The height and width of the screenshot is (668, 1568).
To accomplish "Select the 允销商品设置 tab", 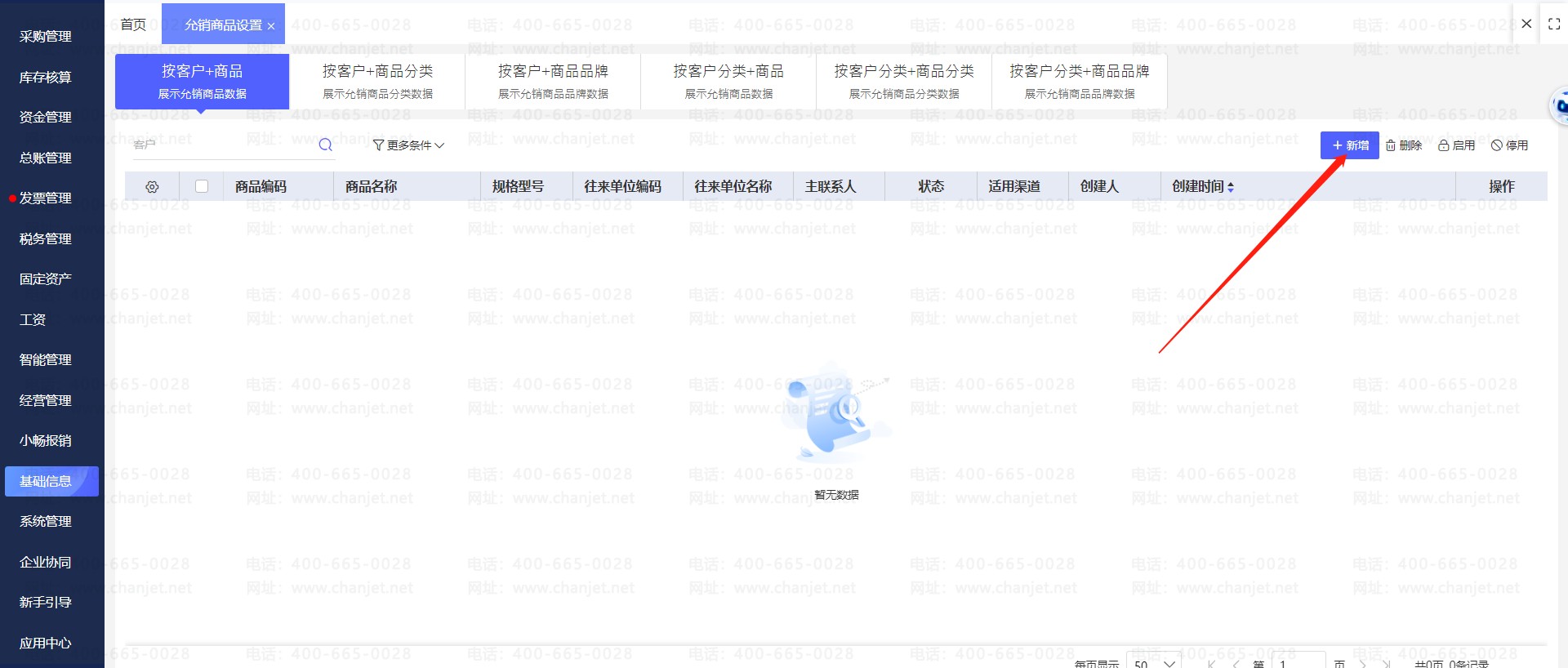I will 223,24.
